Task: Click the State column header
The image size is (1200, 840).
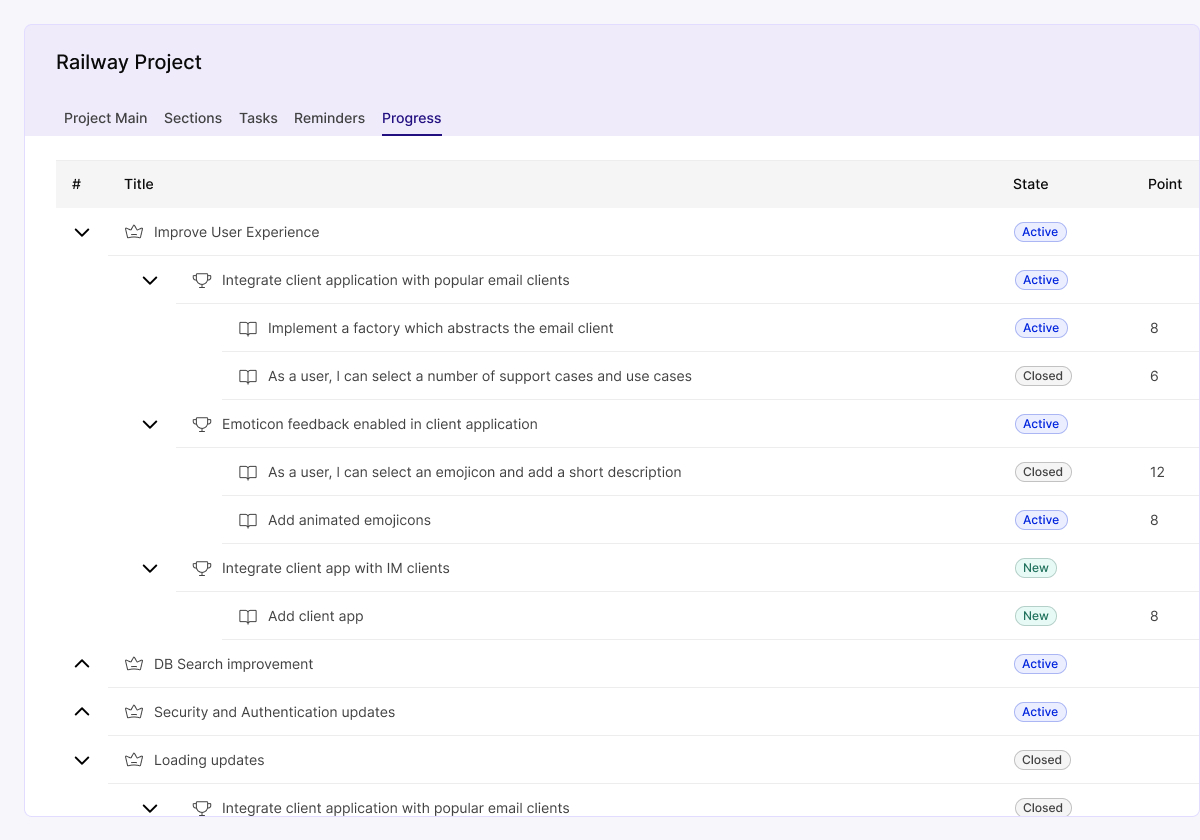Action: tap(1031, 184)
